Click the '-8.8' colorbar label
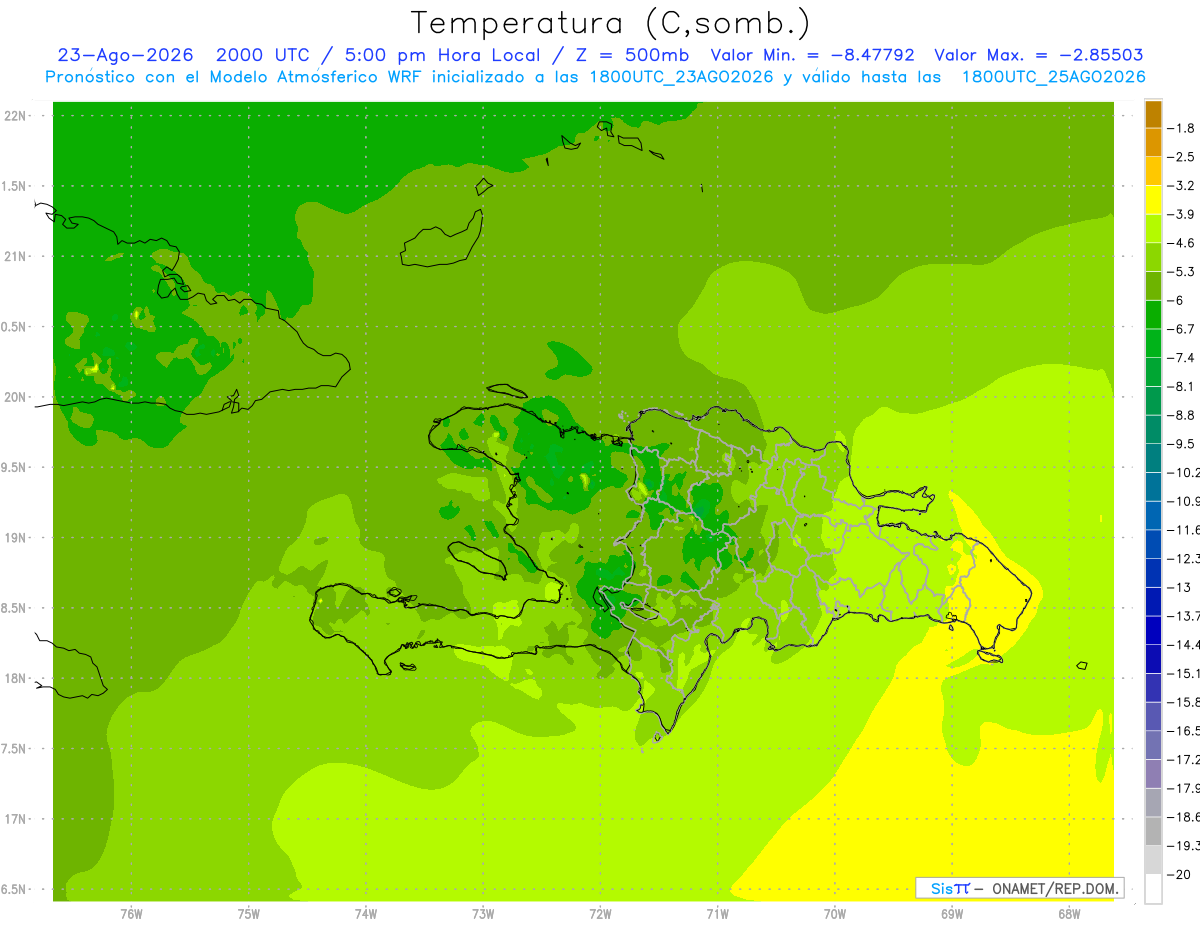The height and width of the screenshot is (927, 1200). click(1182, 415)
